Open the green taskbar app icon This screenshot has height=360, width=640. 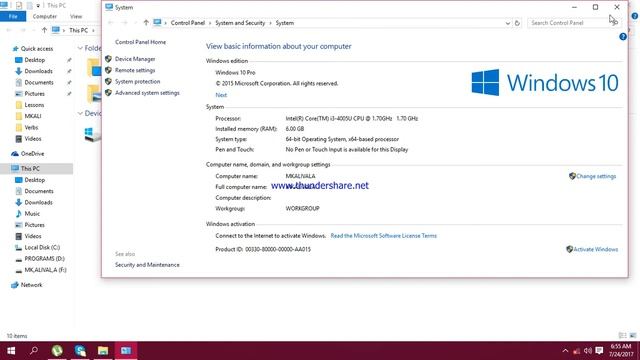click(57, 351)
